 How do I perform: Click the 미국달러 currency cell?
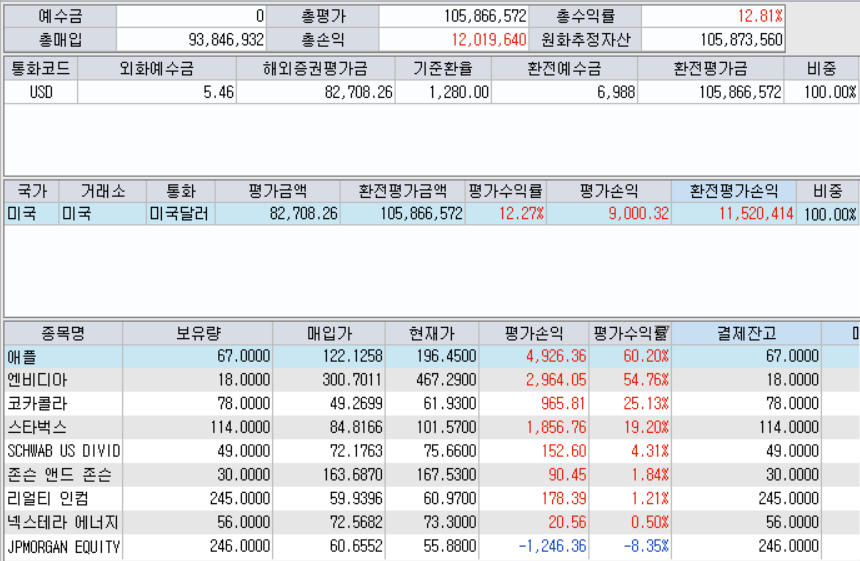[179, 213]
